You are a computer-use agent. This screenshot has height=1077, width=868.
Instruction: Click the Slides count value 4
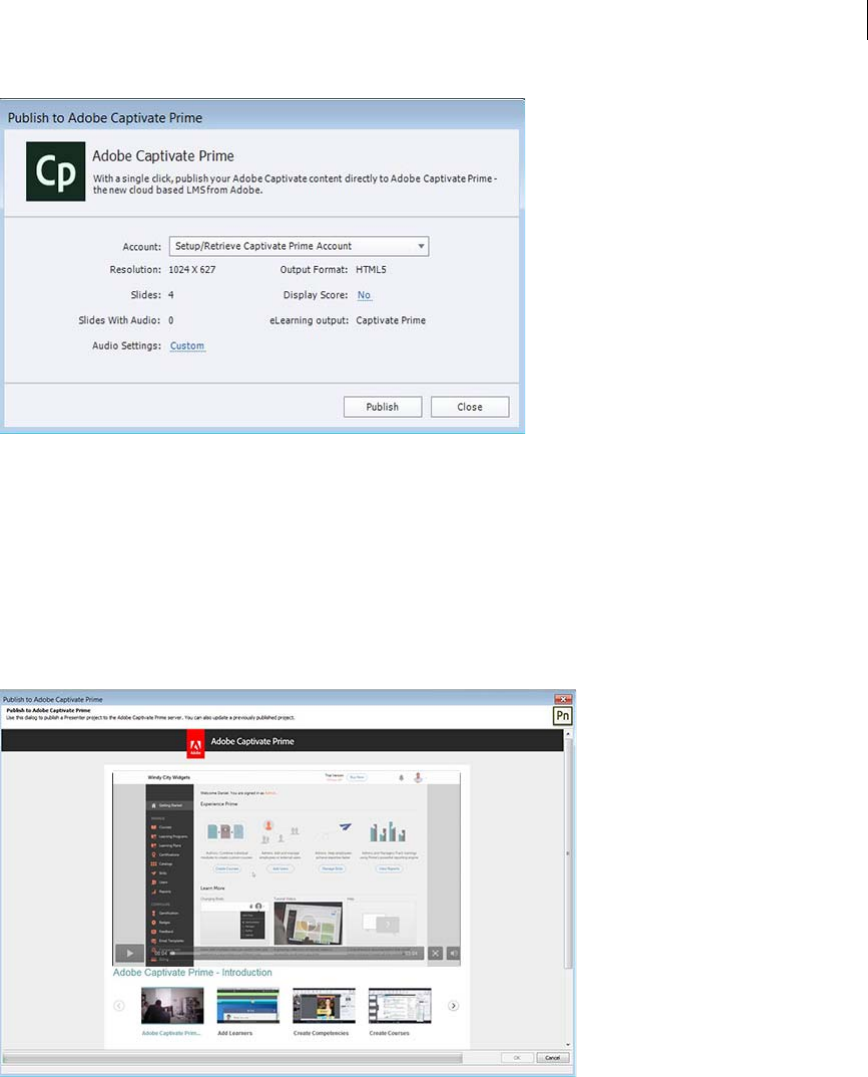coord(171,295)
